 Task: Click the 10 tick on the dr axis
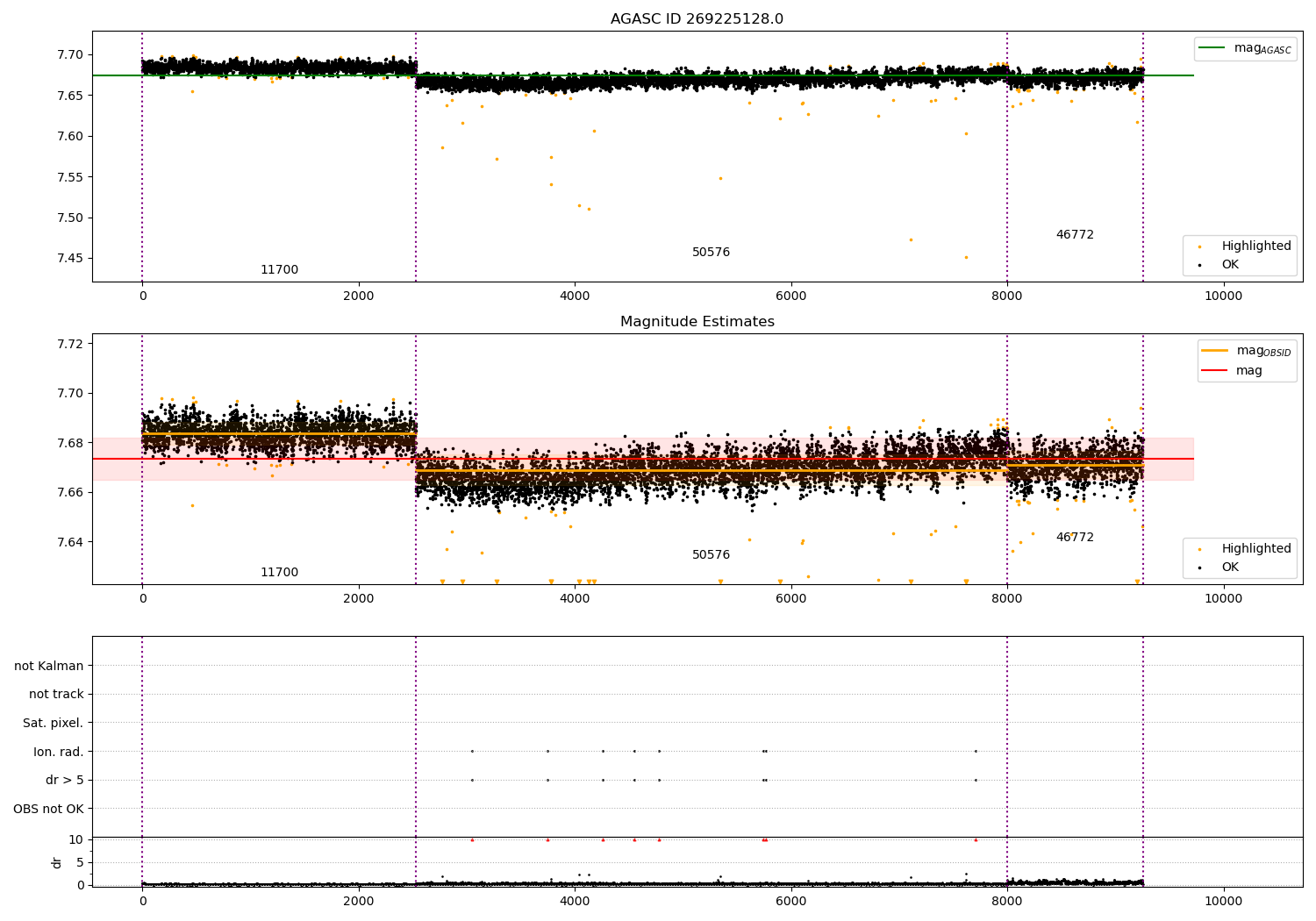pyautogui.click(x=76, y=840)
